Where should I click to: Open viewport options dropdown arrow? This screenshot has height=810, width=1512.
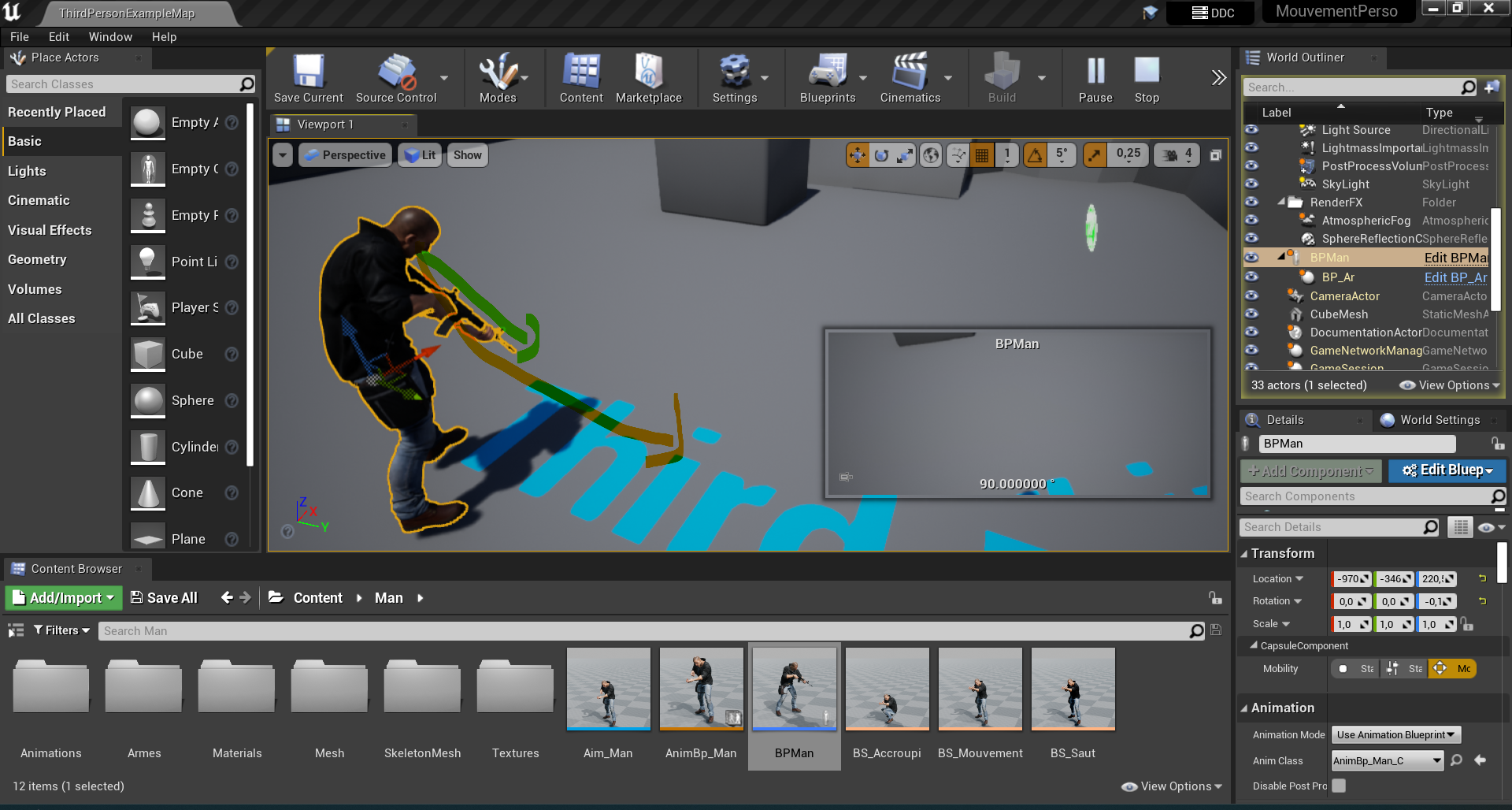[283, 155]
